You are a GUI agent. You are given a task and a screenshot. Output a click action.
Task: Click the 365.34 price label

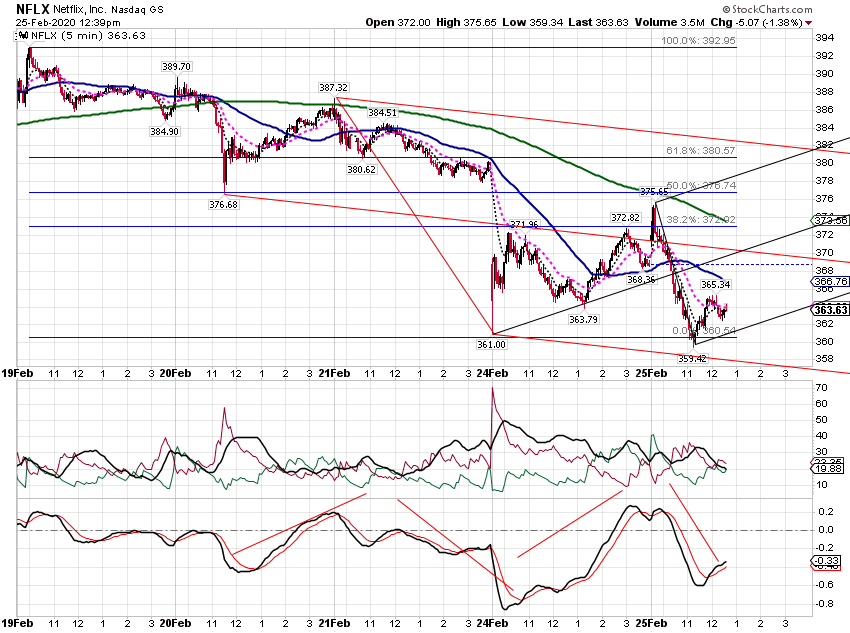[716, 285]
